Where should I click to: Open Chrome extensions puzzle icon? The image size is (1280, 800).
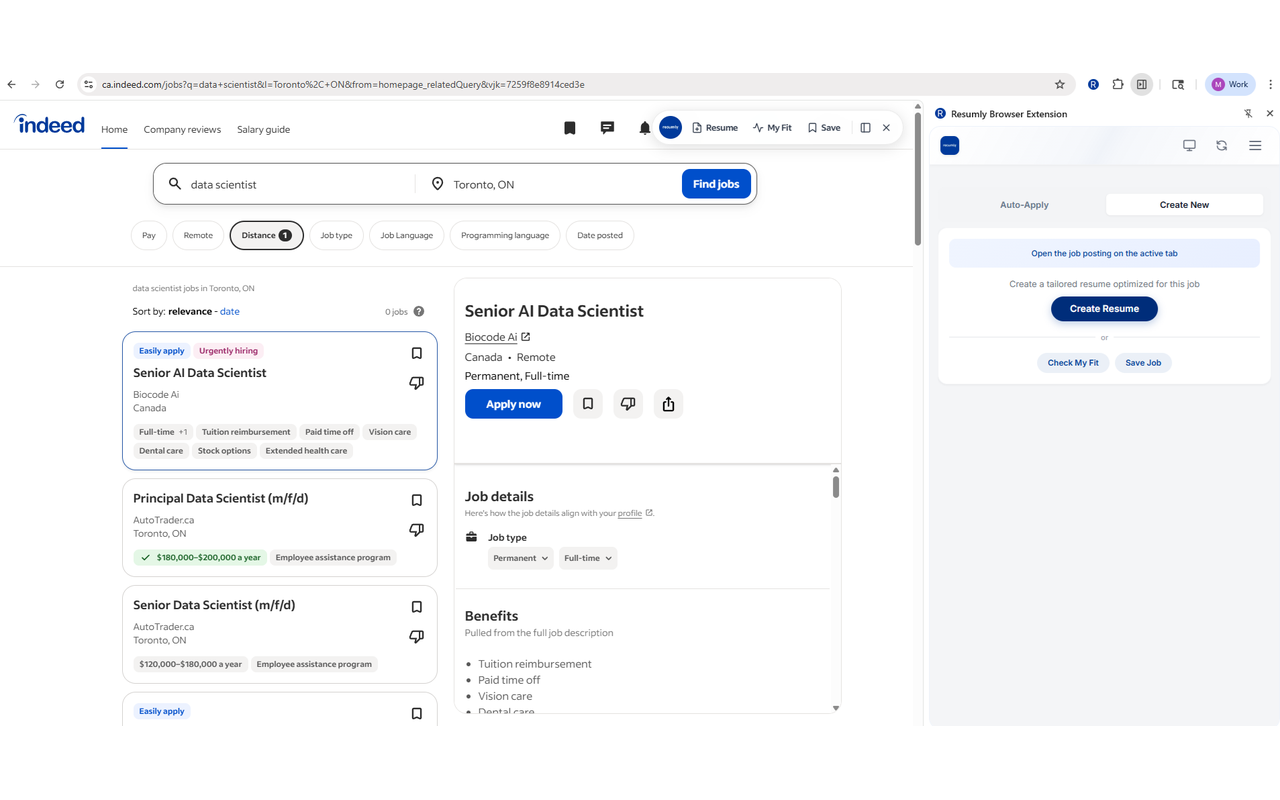tap(1118, 85)
